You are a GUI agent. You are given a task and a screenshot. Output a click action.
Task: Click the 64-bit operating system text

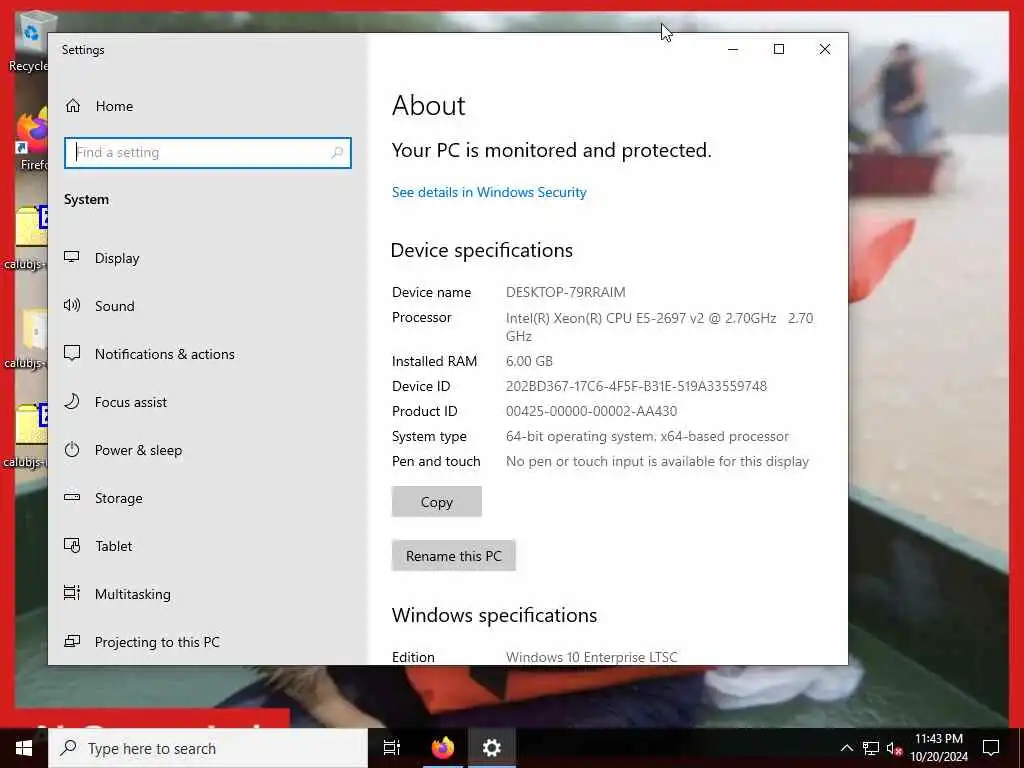coord(647,436)
